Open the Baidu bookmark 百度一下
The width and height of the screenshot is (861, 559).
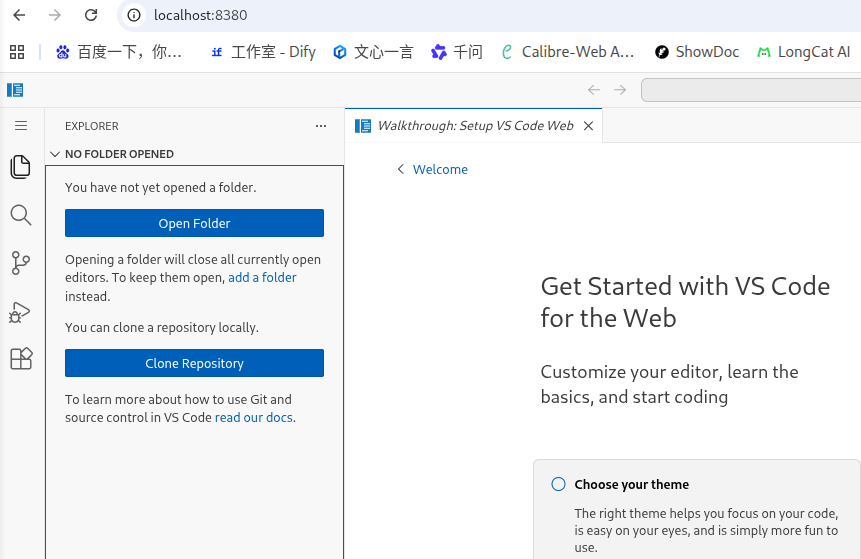point(119,52)
